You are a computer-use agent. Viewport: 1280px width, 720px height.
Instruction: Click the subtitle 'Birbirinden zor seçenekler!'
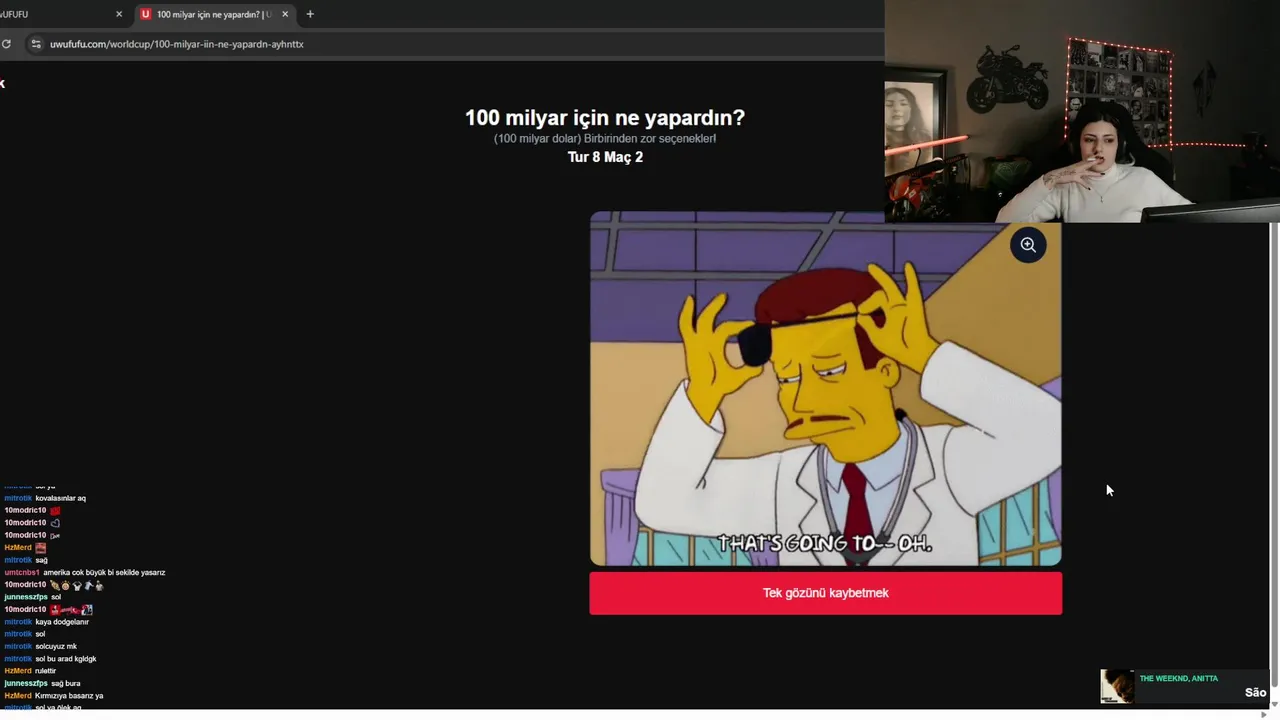tap(650, 138)
